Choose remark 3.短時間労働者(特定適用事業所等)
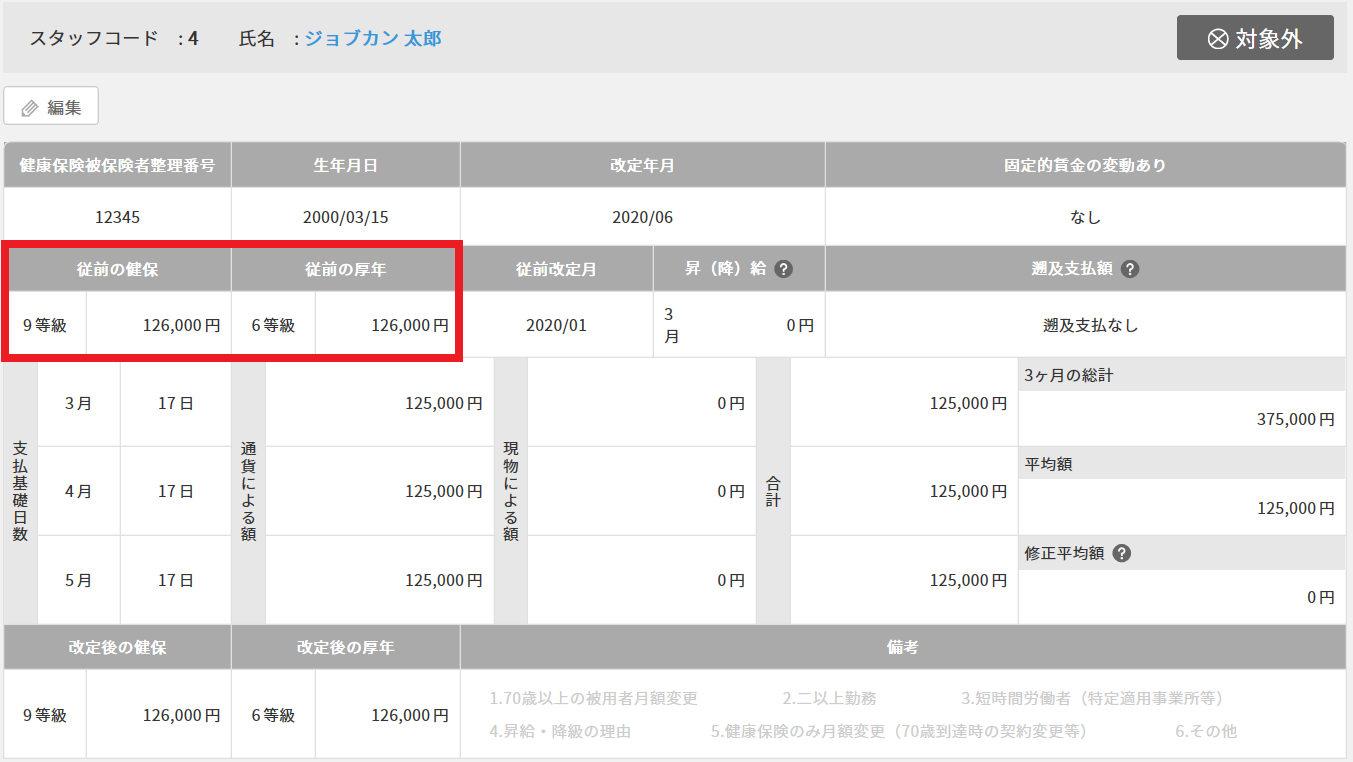1353x762 pixels. click(1092, 698)
